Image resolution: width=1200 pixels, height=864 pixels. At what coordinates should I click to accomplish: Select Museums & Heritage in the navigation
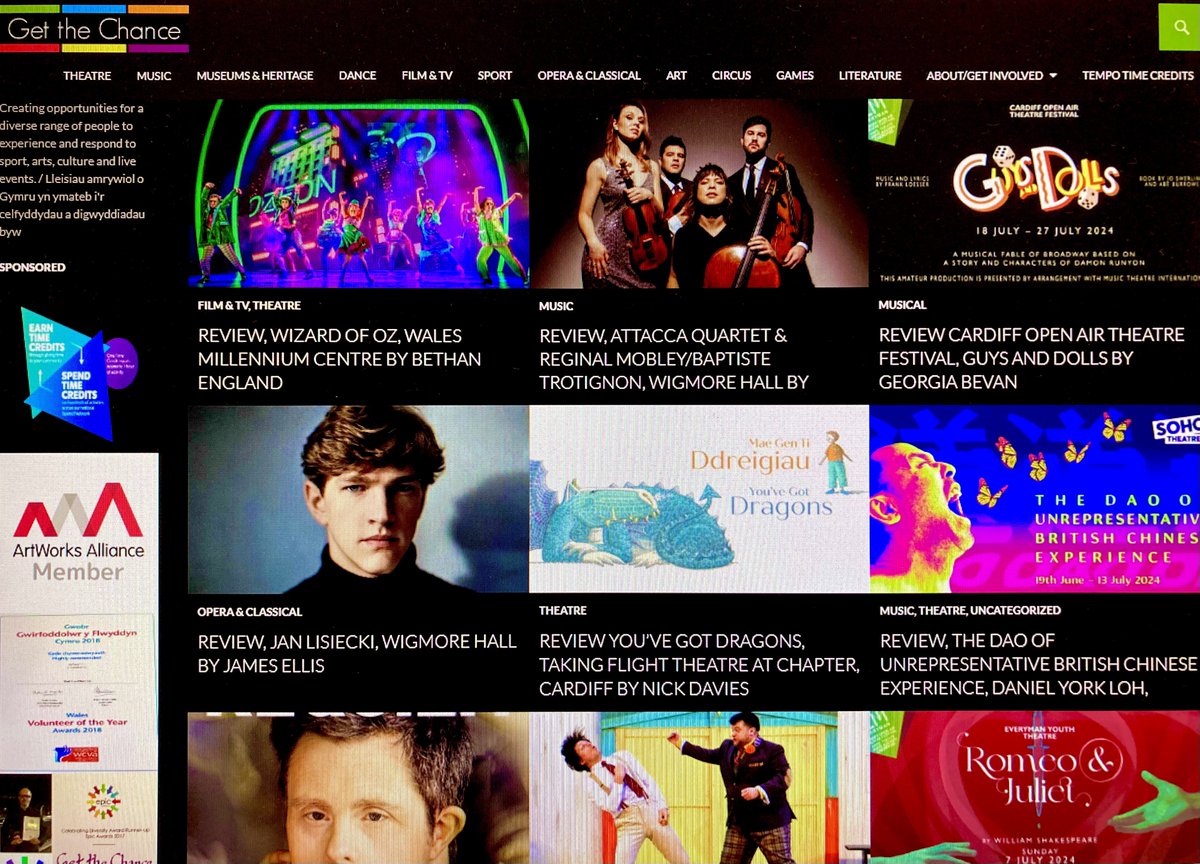tap(254, 76)
